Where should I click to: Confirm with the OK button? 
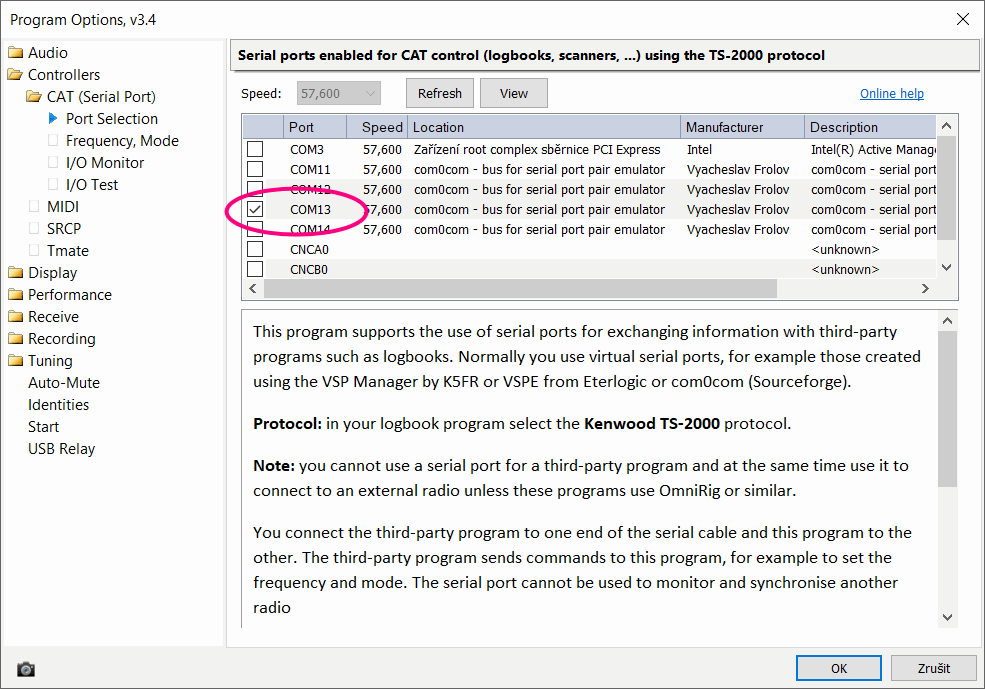coord(839,668)
